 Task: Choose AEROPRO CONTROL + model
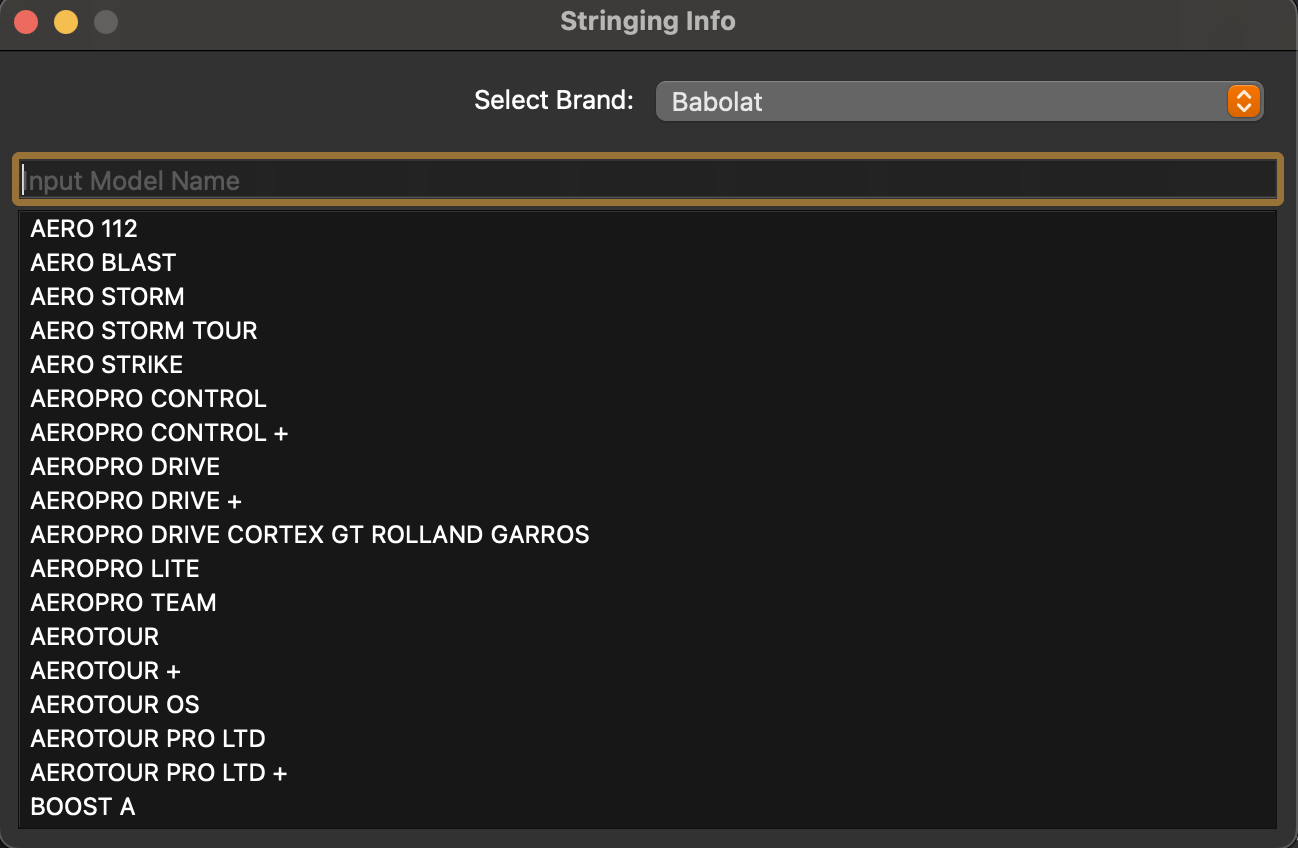(159, 432)
